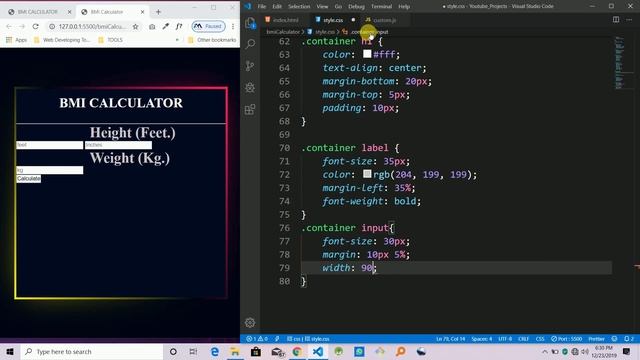Open the File menu in VS Code
The width and height of the screenshot is (640, 360).
(x=262, y=7)
